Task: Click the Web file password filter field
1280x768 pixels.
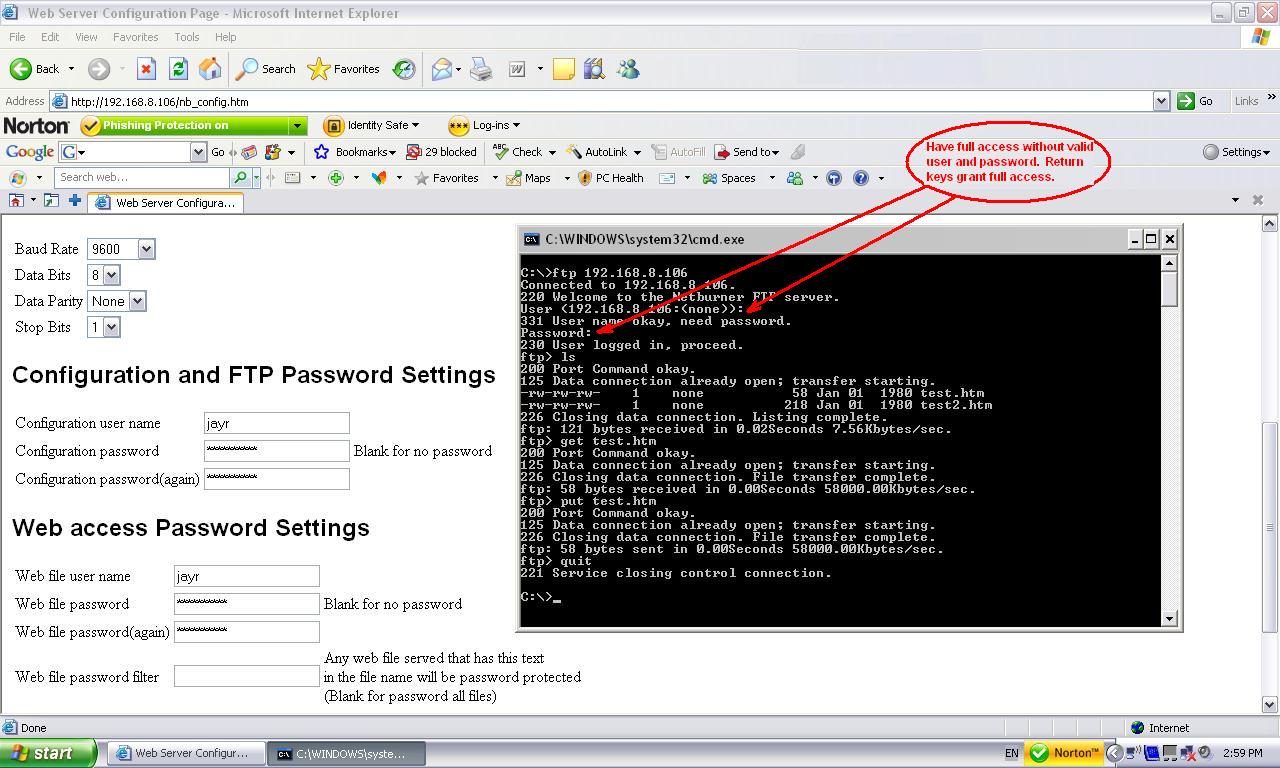Action: click(x=247, y=677)
